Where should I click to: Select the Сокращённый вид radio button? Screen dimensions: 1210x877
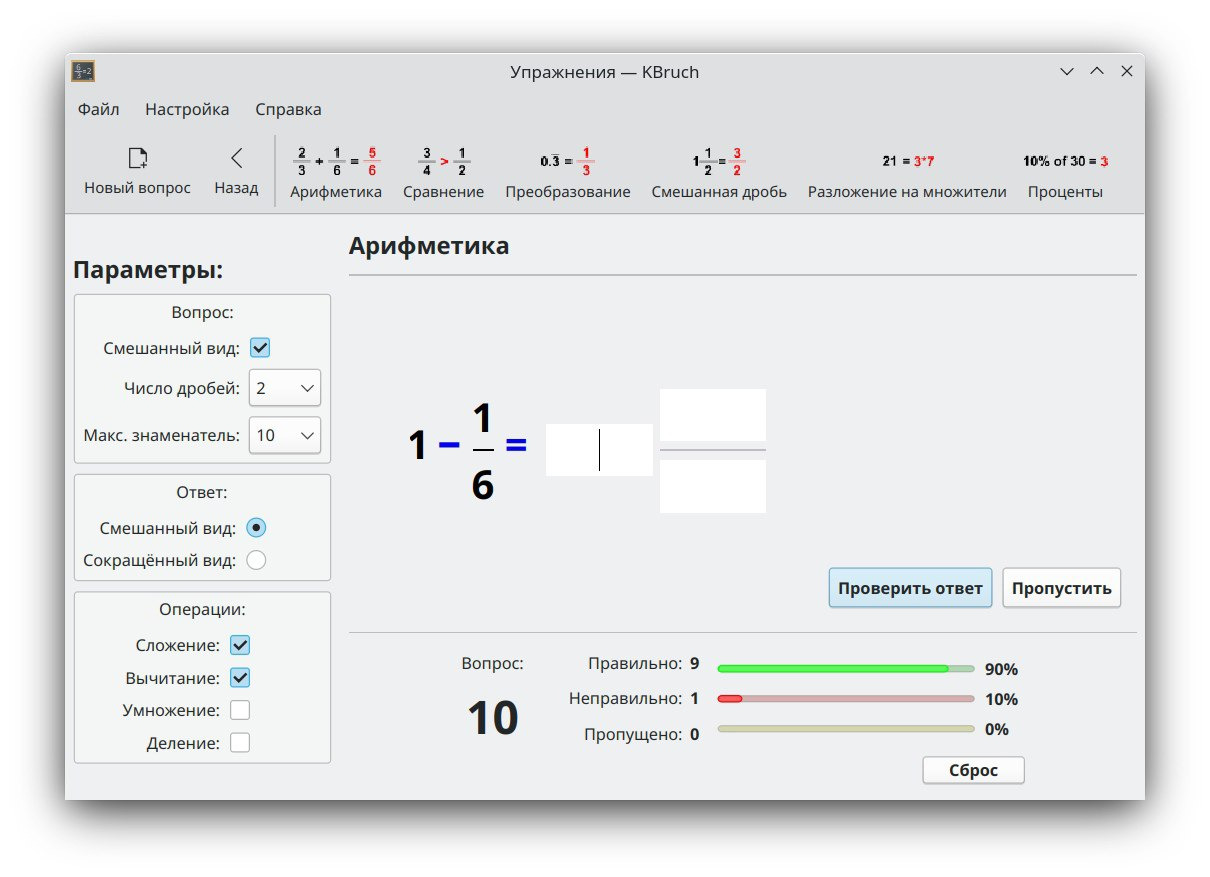(256, 560)
